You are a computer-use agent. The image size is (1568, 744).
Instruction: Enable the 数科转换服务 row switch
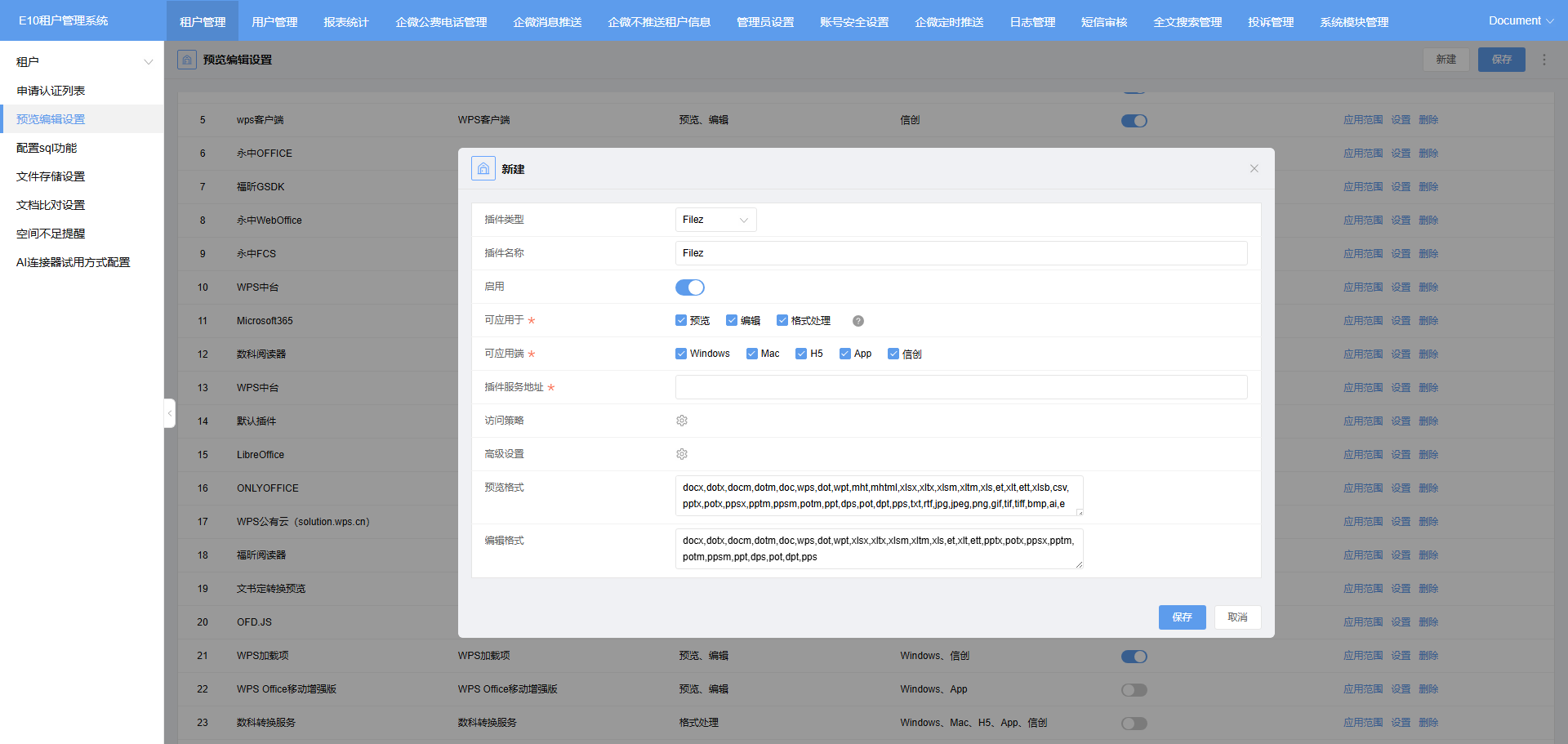[1134, 724]
